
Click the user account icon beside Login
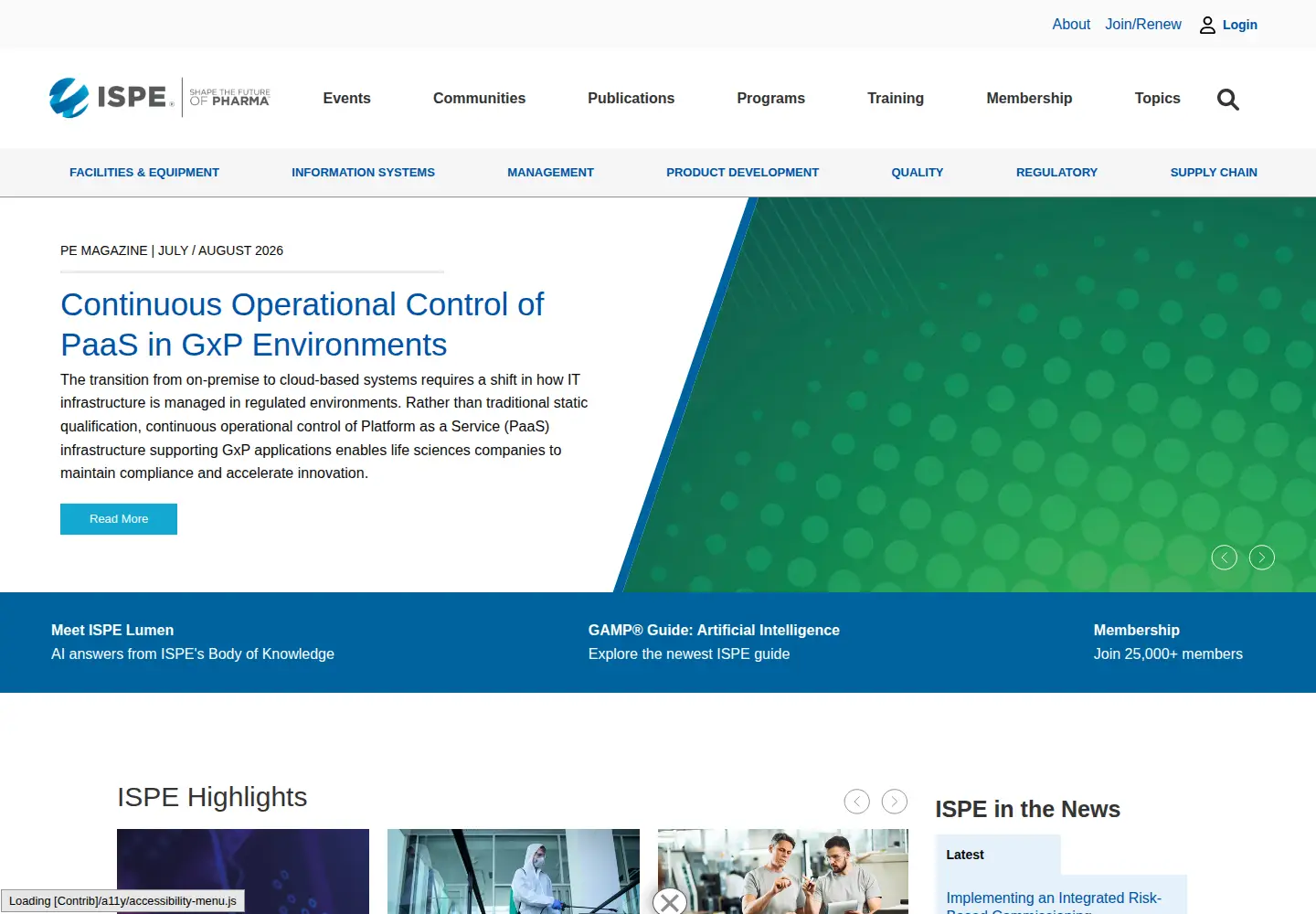coord(1207,26)
